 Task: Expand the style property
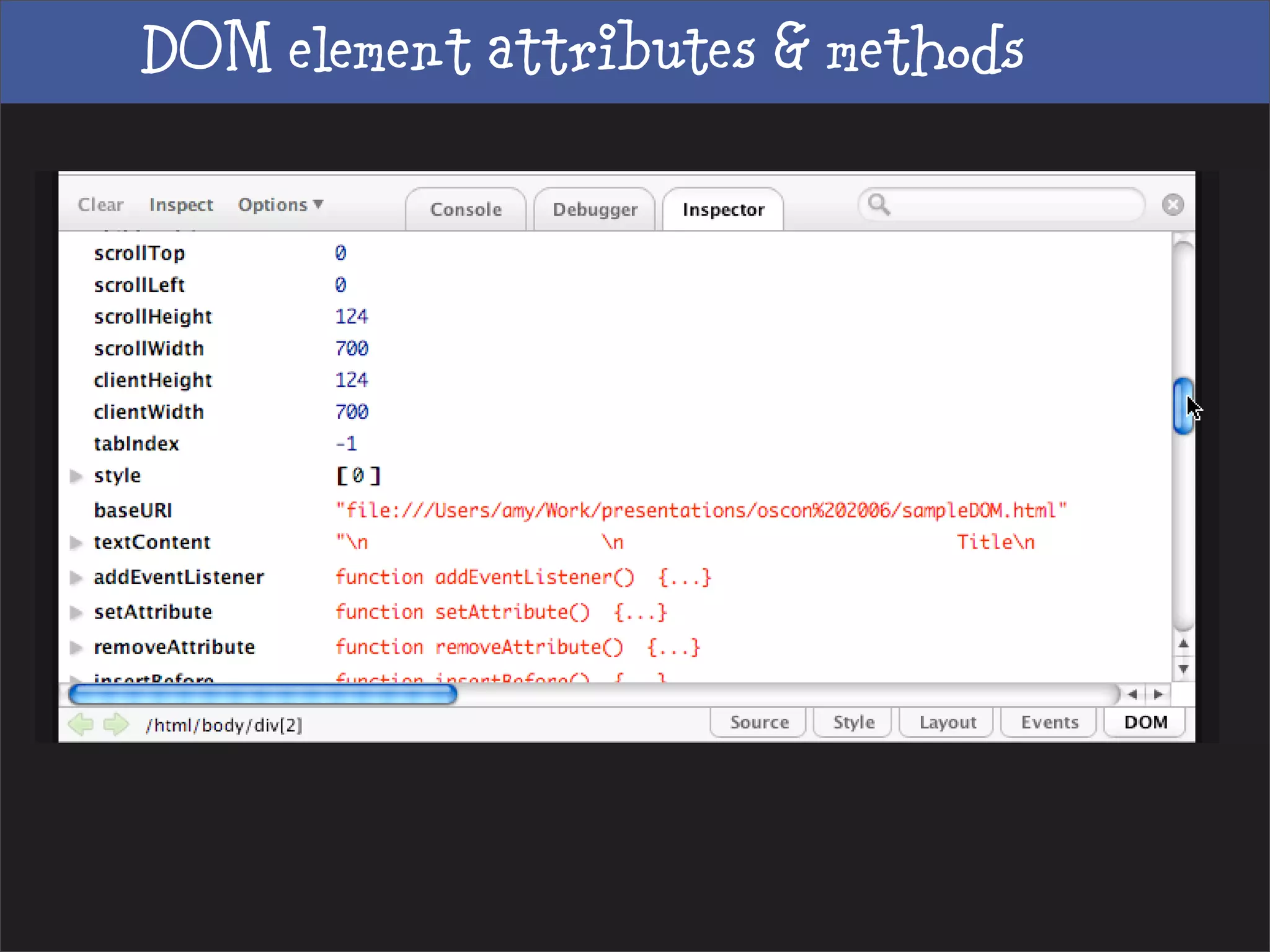76,476
